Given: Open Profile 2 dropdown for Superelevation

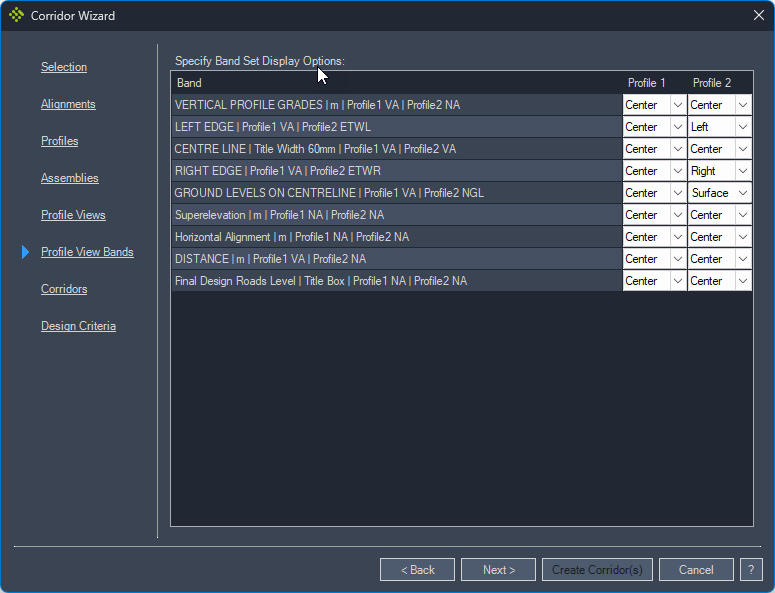Looking at the screenshot, I should pyautogui.click(x=720, y=215).
